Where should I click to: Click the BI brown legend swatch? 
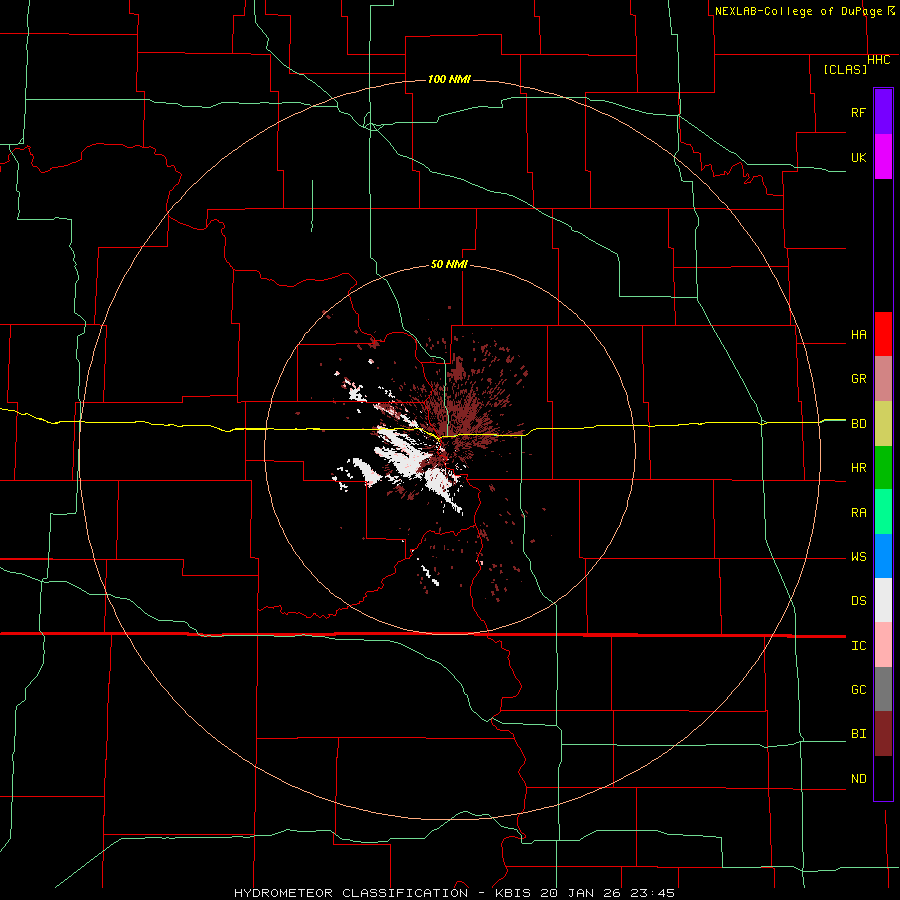883,734
